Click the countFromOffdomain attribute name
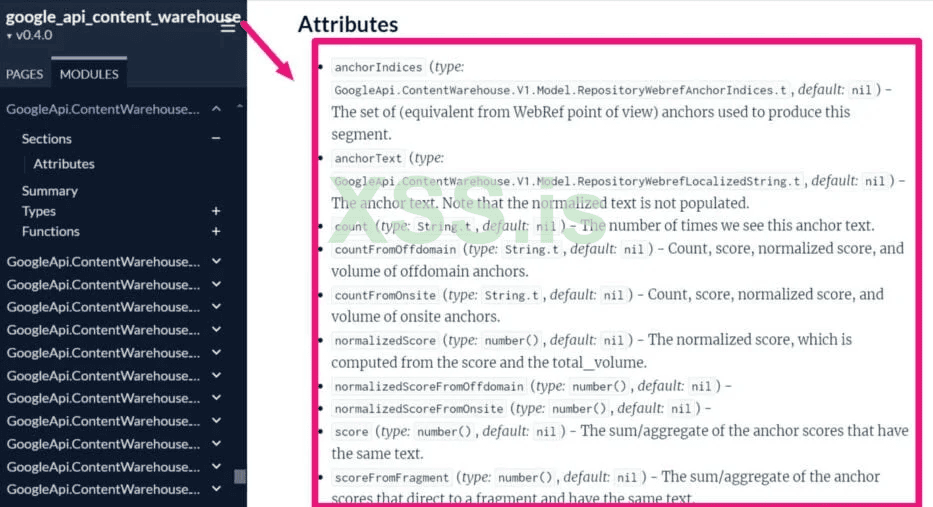933x507 pixels. pos(395,249)
